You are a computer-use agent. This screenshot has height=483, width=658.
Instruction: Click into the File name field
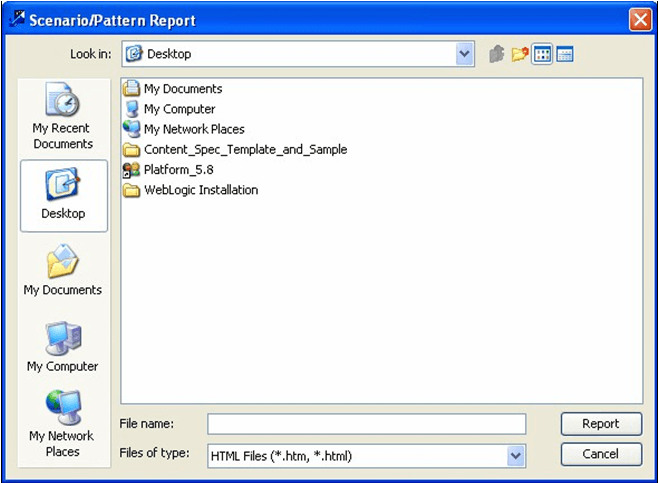pos(366,424)
